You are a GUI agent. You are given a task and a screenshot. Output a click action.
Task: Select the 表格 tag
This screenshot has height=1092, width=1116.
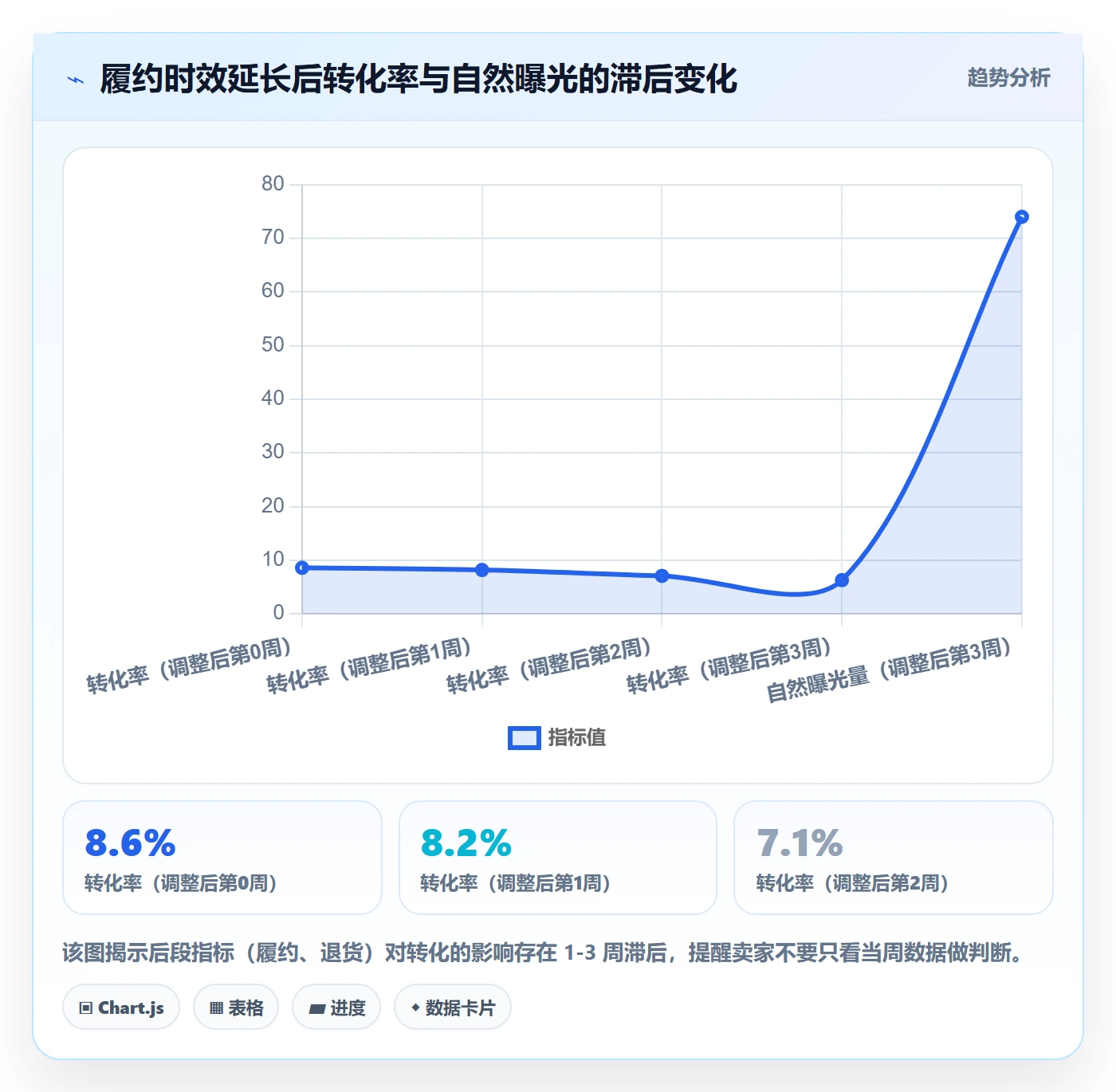[x=236, y=1008]
